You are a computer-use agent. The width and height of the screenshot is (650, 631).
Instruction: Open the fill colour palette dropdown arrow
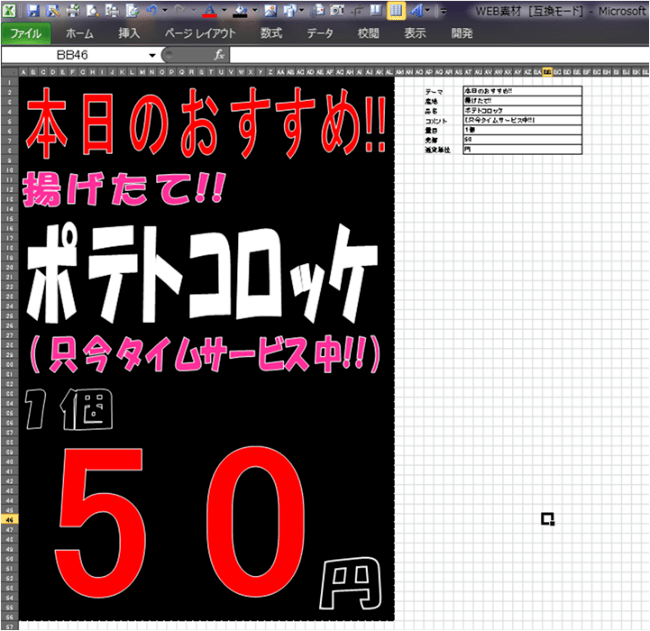[255, 10]
